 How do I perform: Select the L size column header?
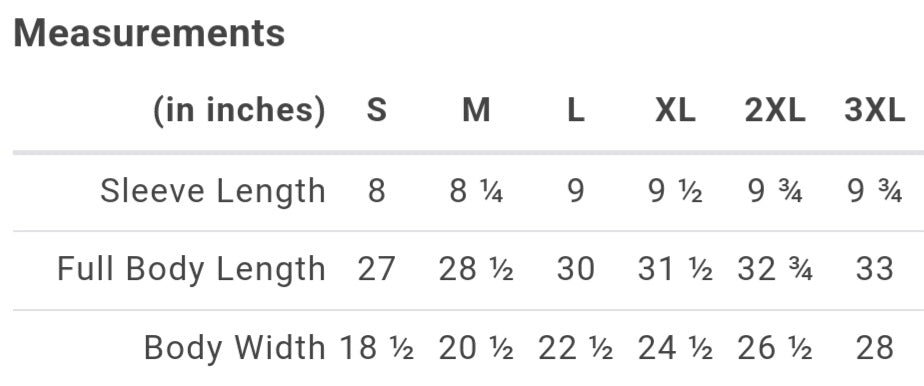(x=576, y=110)
